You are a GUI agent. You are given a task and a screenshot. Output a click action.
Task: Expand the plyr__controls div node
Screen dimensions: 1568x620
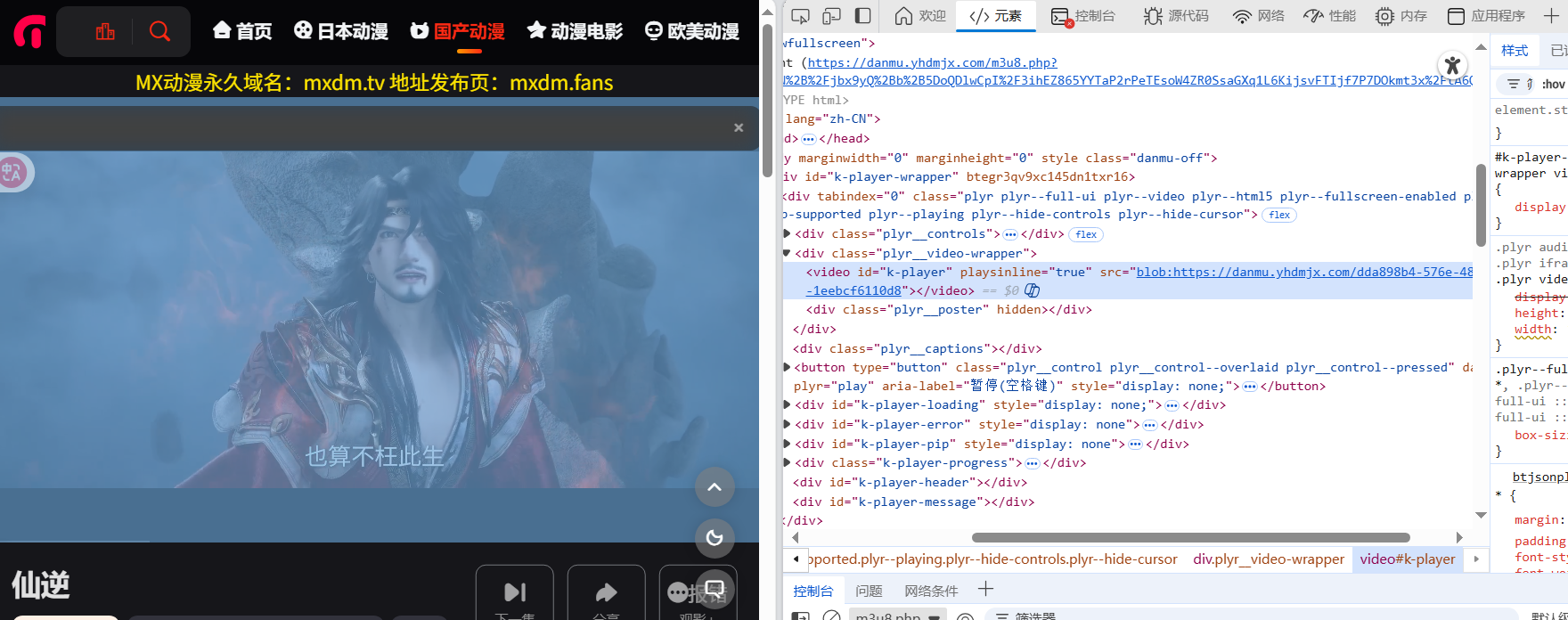coord(787,234)
